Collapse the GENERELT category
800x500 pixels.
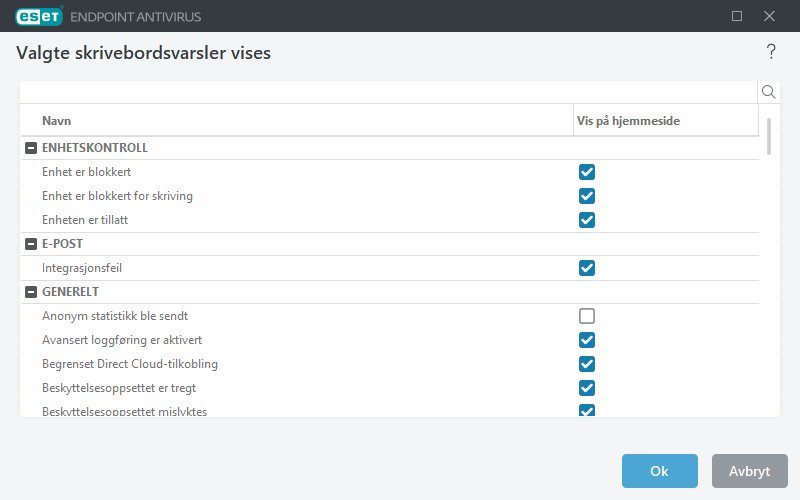[x=30, y=292]
